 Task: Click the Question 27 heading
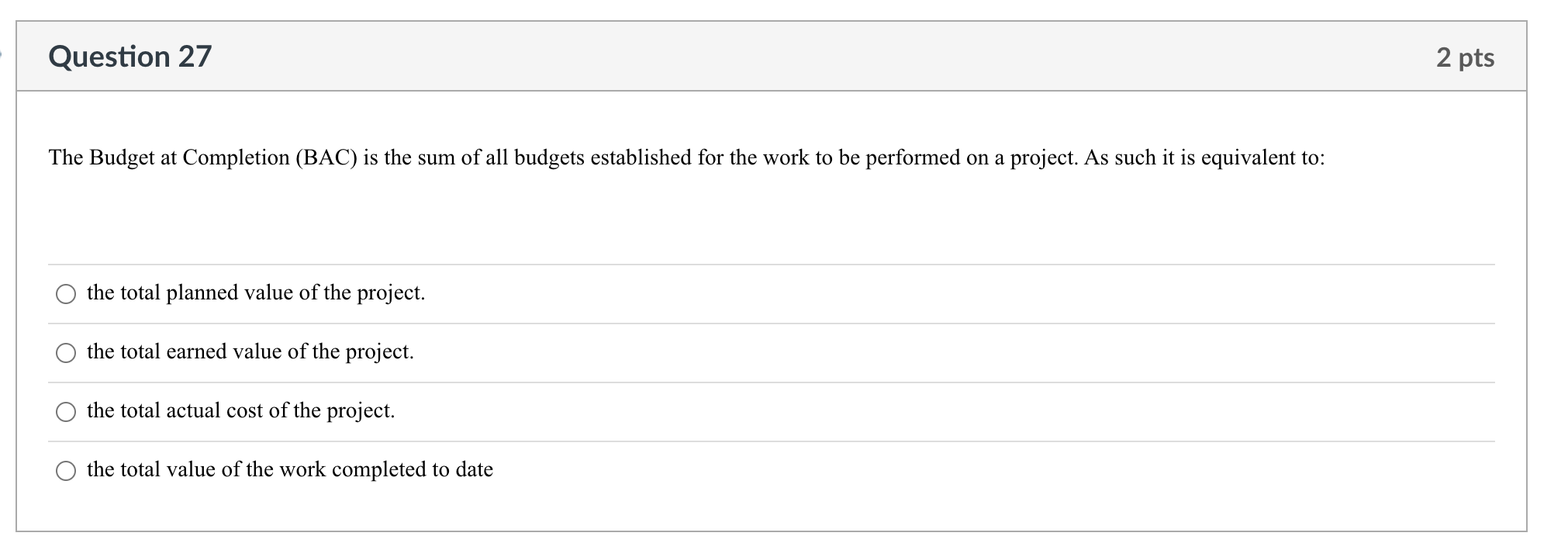coord(130,56)
